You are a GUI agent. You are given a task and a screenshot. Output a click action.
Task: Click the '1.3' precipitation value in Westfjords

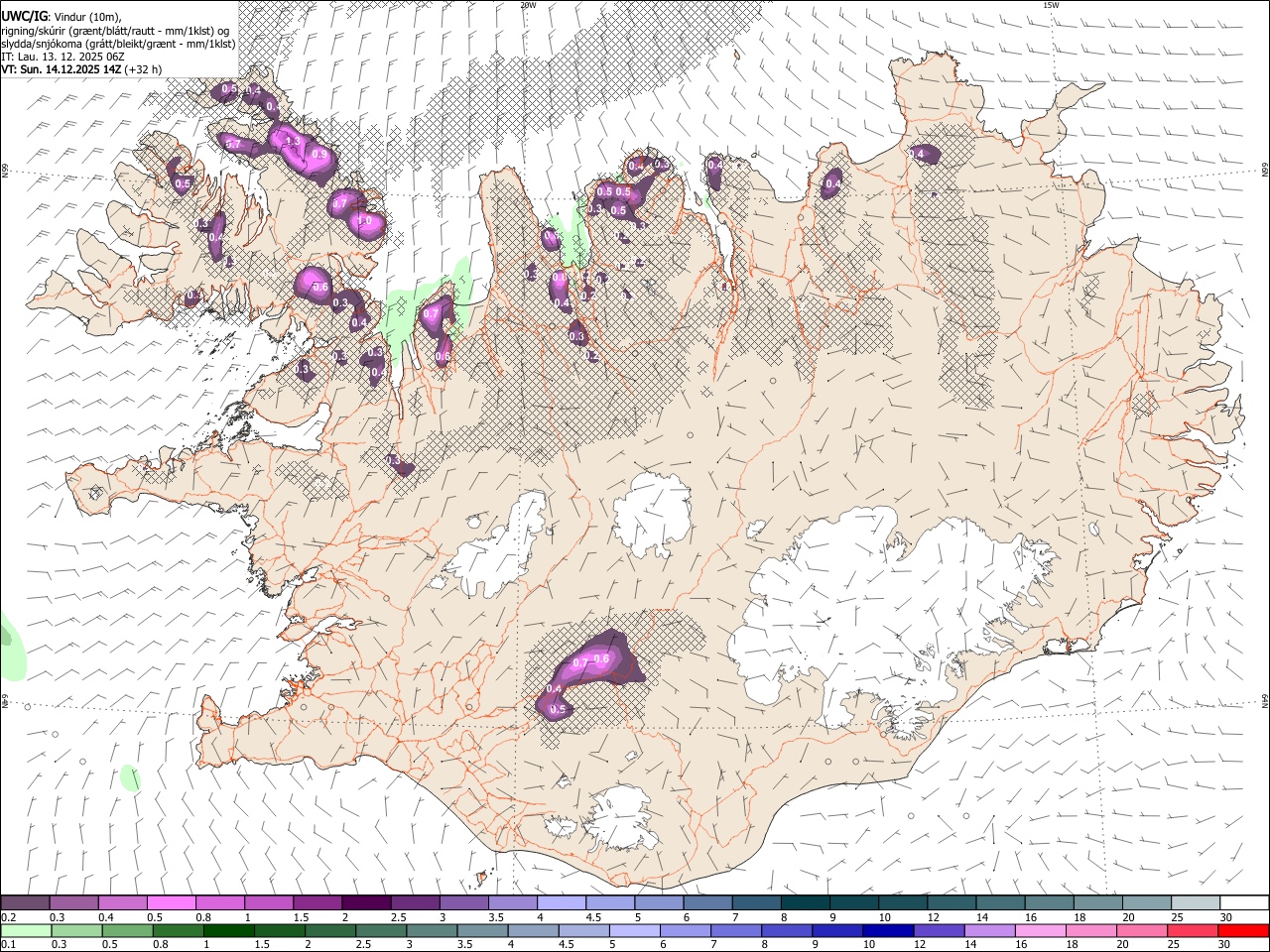point(292,142)
